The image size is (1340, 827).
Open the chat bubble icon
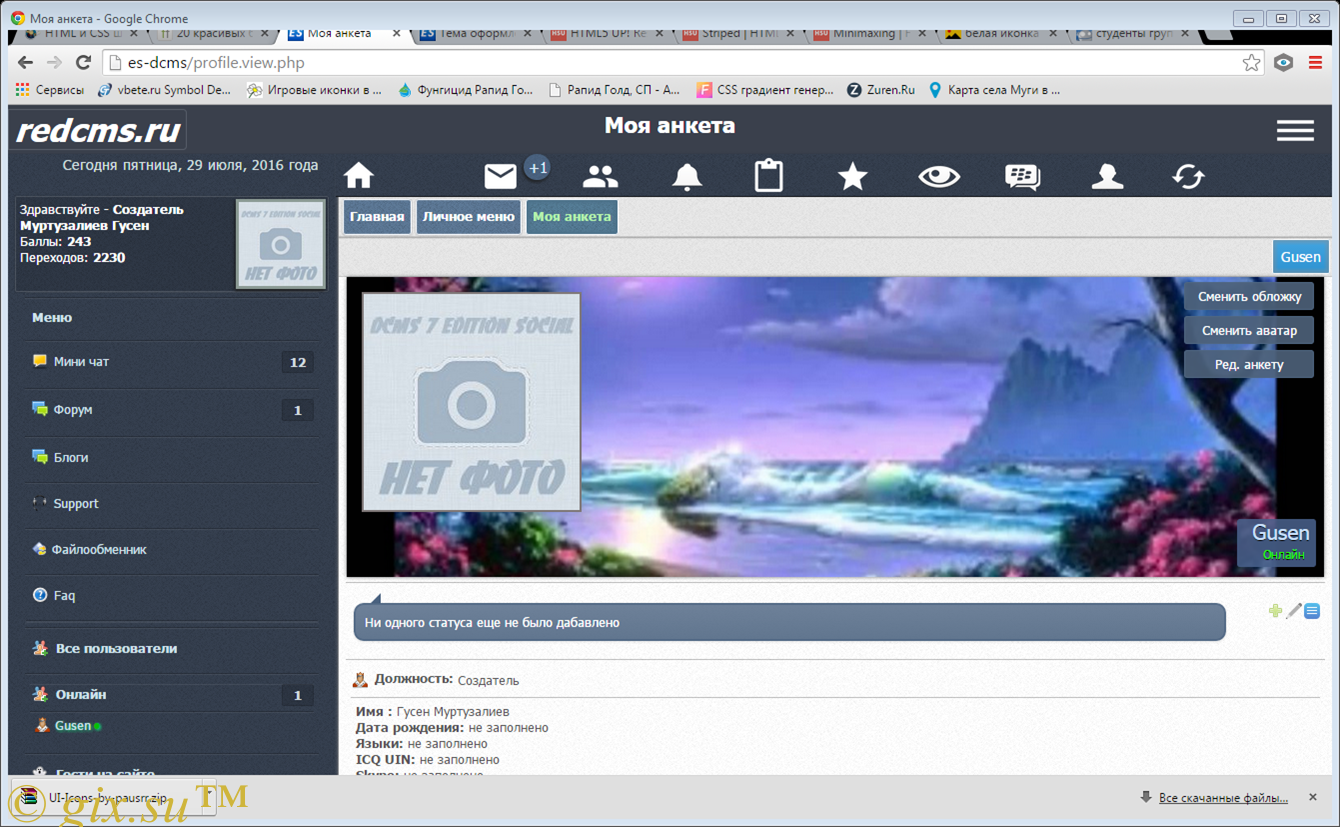[x=1022, y=177]
